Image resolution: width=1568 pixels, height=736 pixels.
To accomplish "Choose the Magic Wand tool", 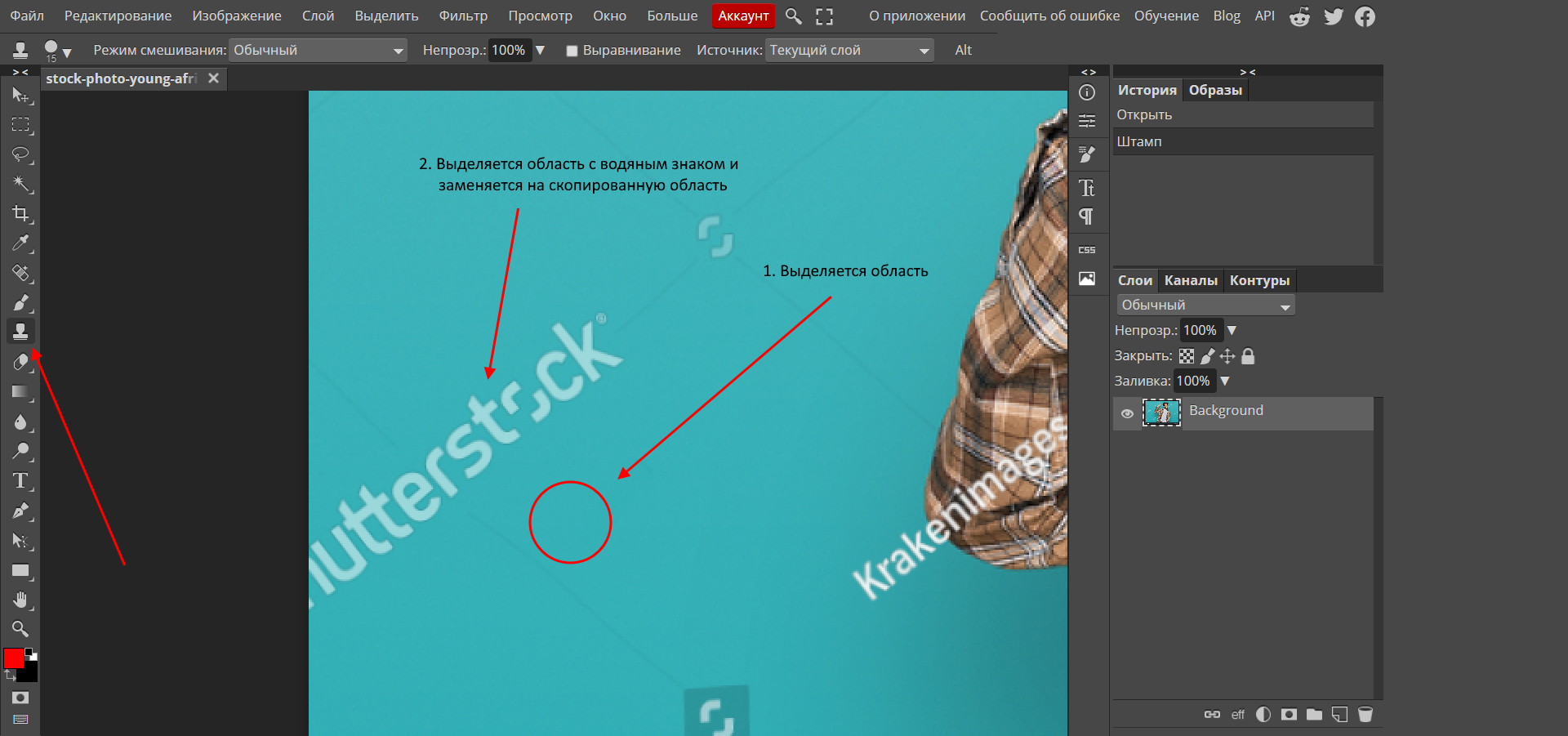I will (x=20, y=185).
